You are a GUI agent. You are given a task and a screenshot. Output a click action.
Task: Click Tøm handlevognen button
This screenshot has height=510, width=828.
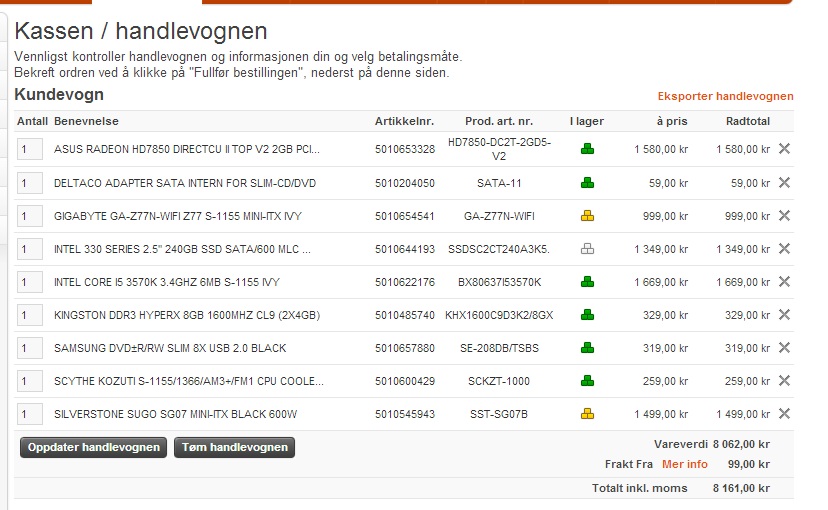[x=234, y=447]
